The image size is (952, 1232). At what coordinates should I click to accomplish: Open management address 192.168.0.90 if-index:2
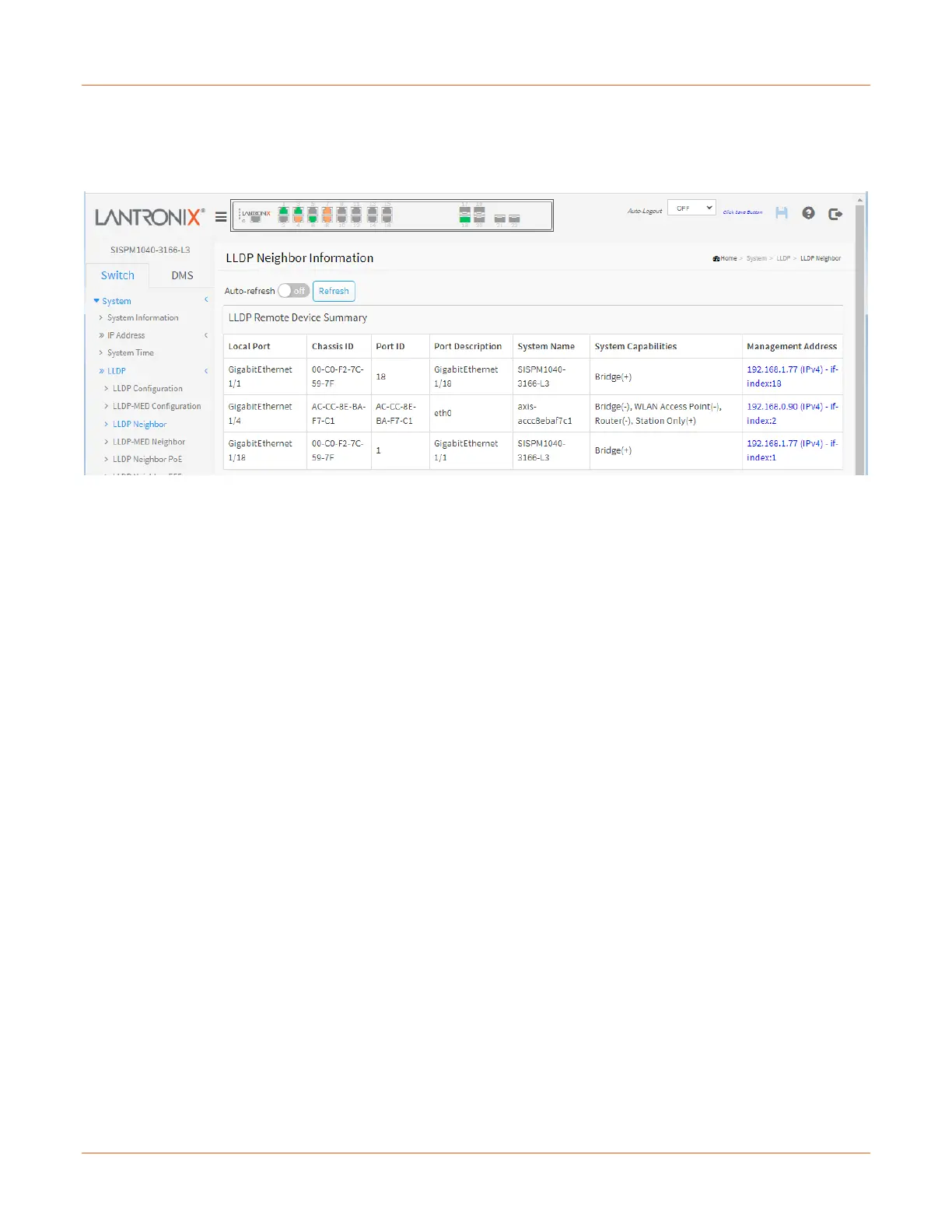click(792, 414)
